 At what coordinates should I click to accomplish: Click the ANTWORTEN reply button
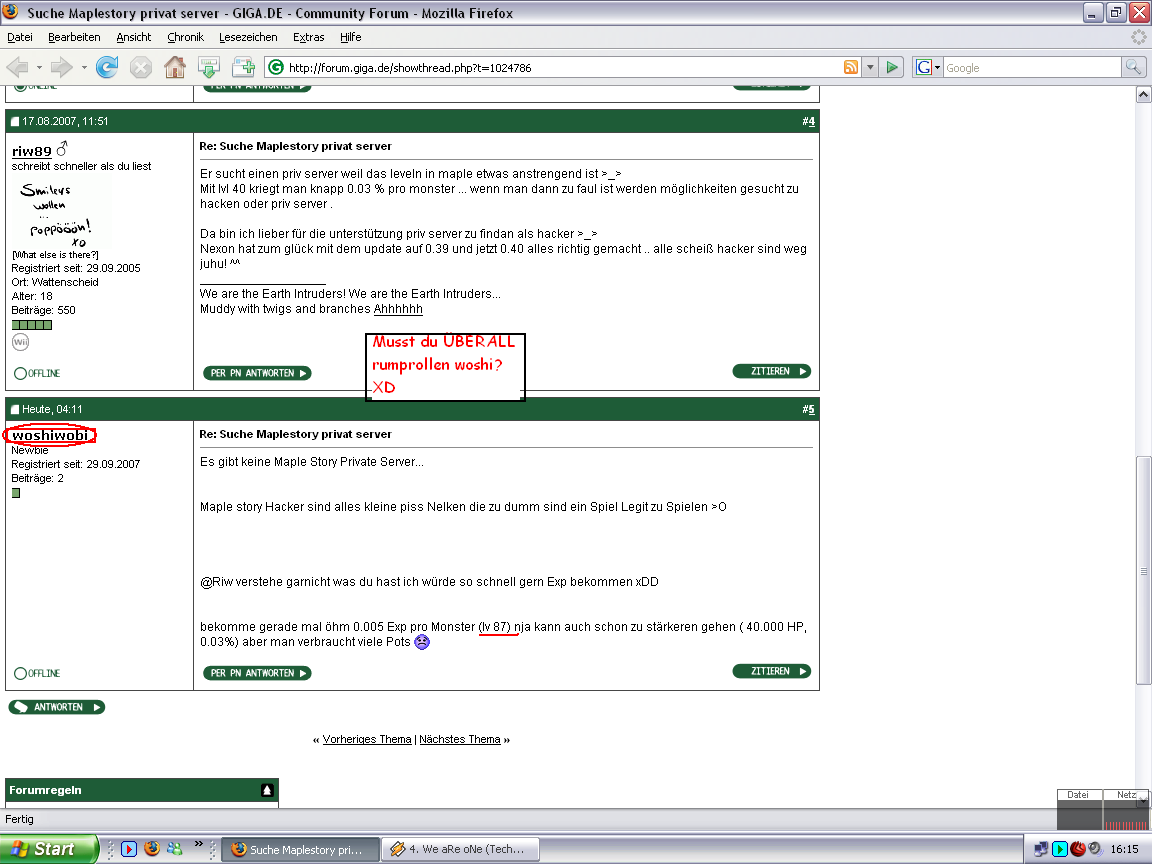point(56,707)
